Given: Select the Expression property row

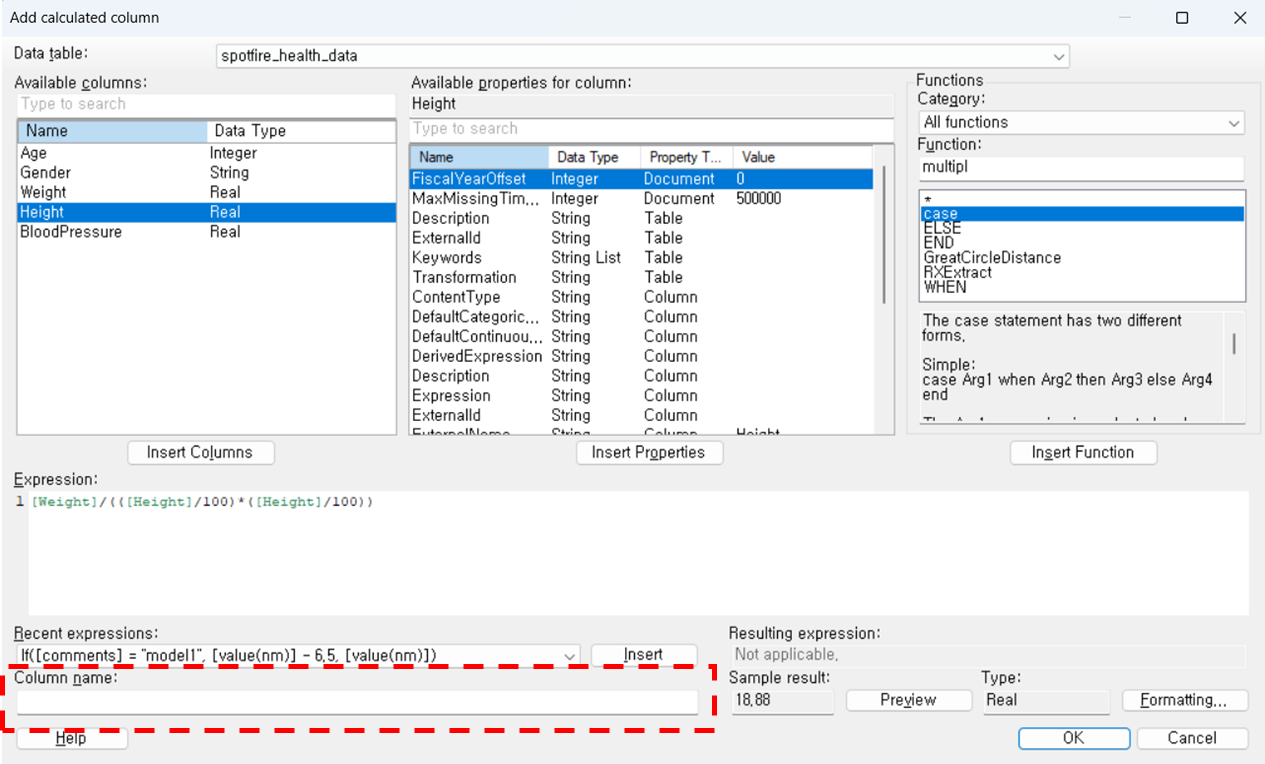Looking at the screenshot, I should pyautogui.click(x=641, y=396).
